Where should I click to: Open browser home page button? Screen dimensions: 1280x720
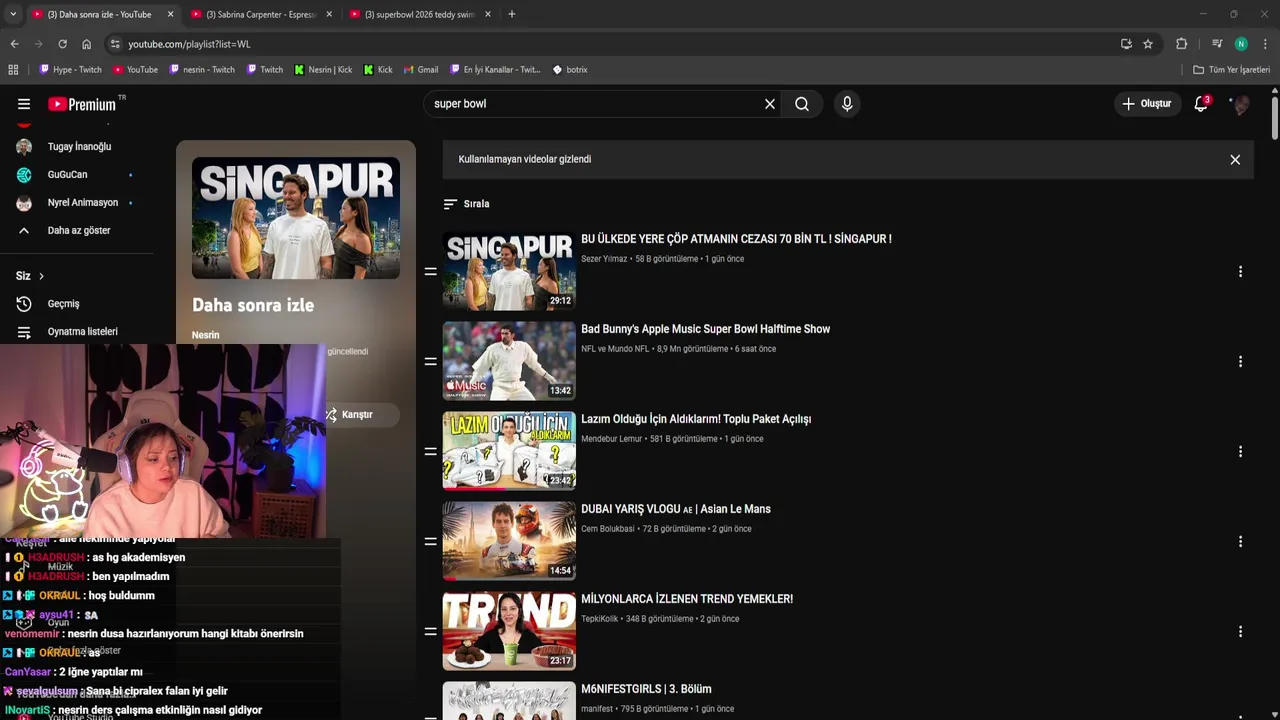86,44
